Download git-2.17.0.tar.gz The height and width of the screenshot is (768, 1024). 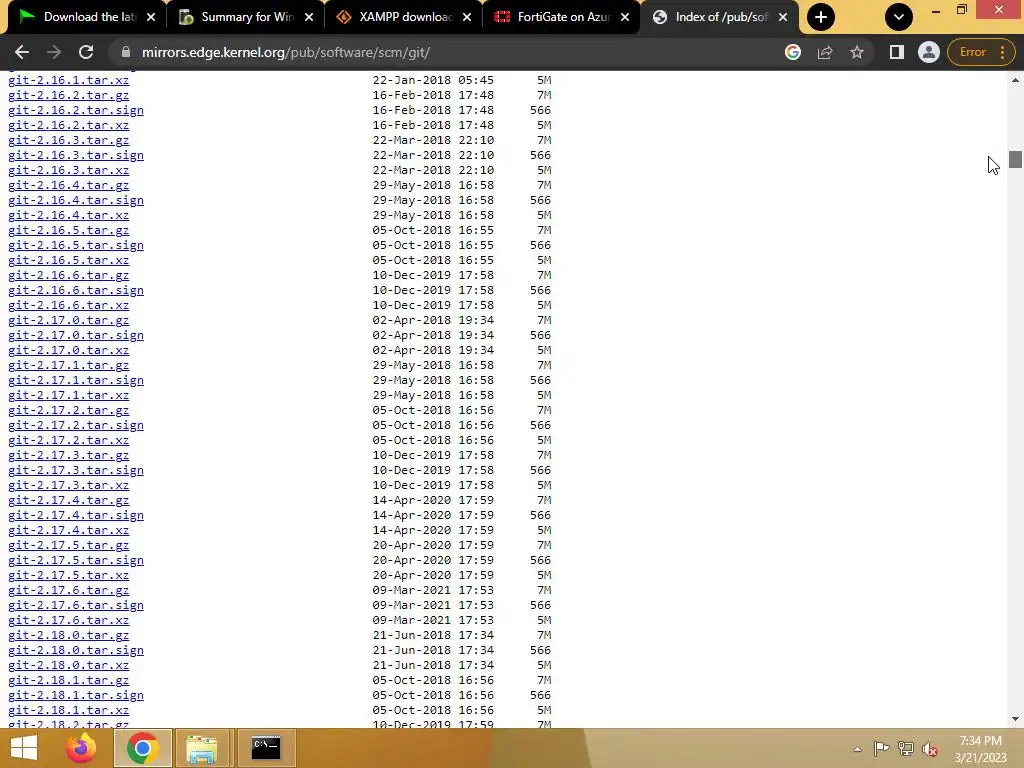coord(69,320)
